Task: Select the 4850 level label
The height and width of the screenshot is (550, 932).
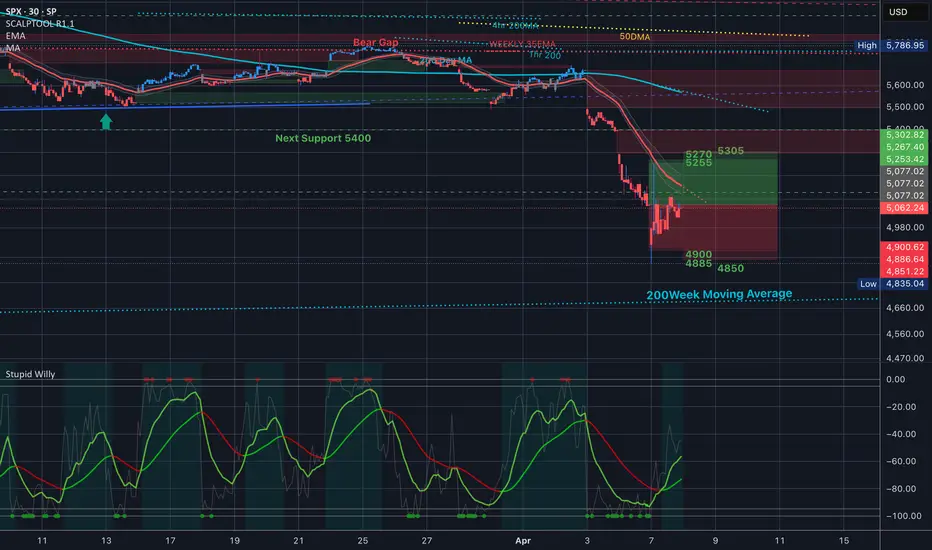Action: 731,268
